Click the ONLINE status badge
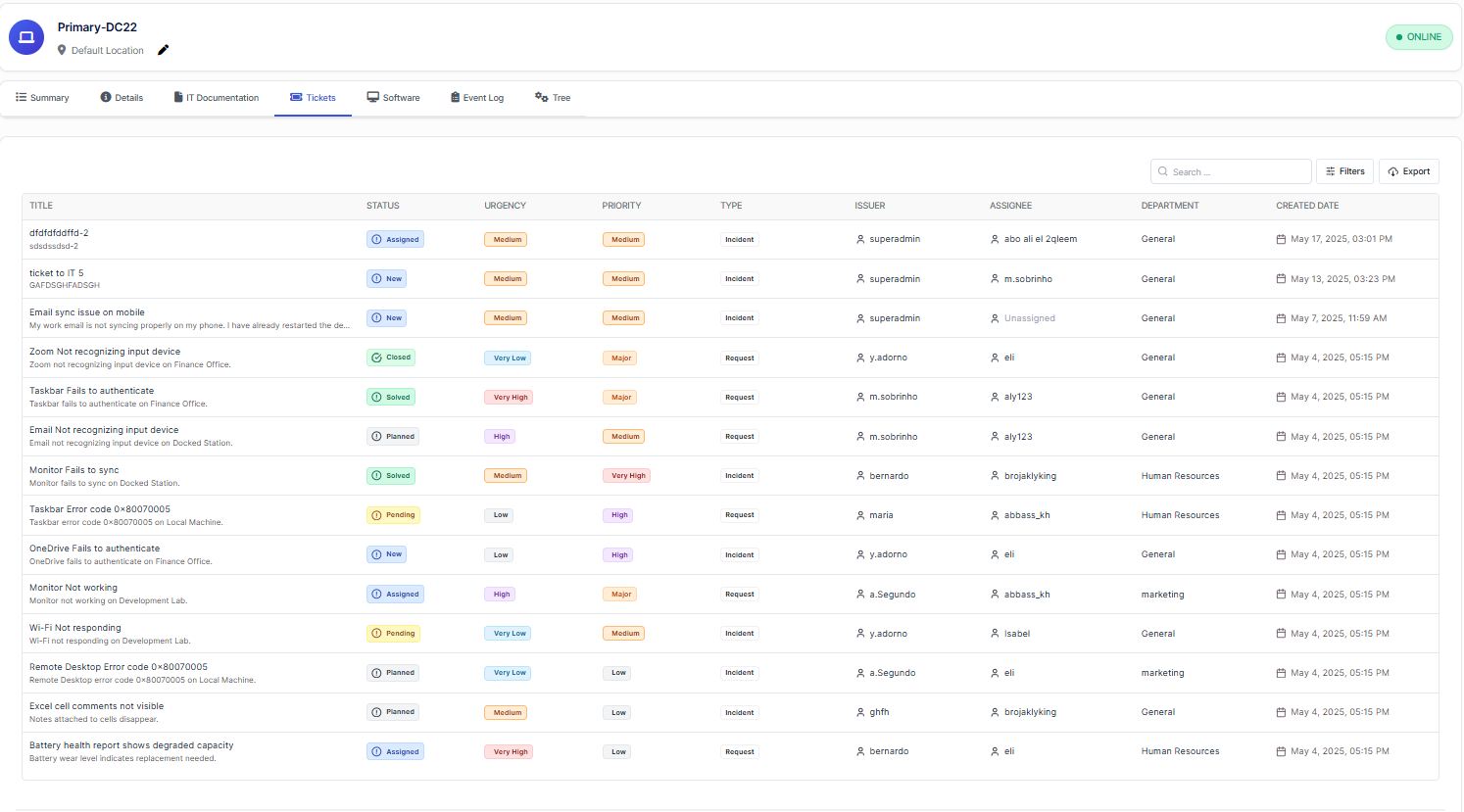Viewport: 1464px width, 812px height. pos(1419,37)
